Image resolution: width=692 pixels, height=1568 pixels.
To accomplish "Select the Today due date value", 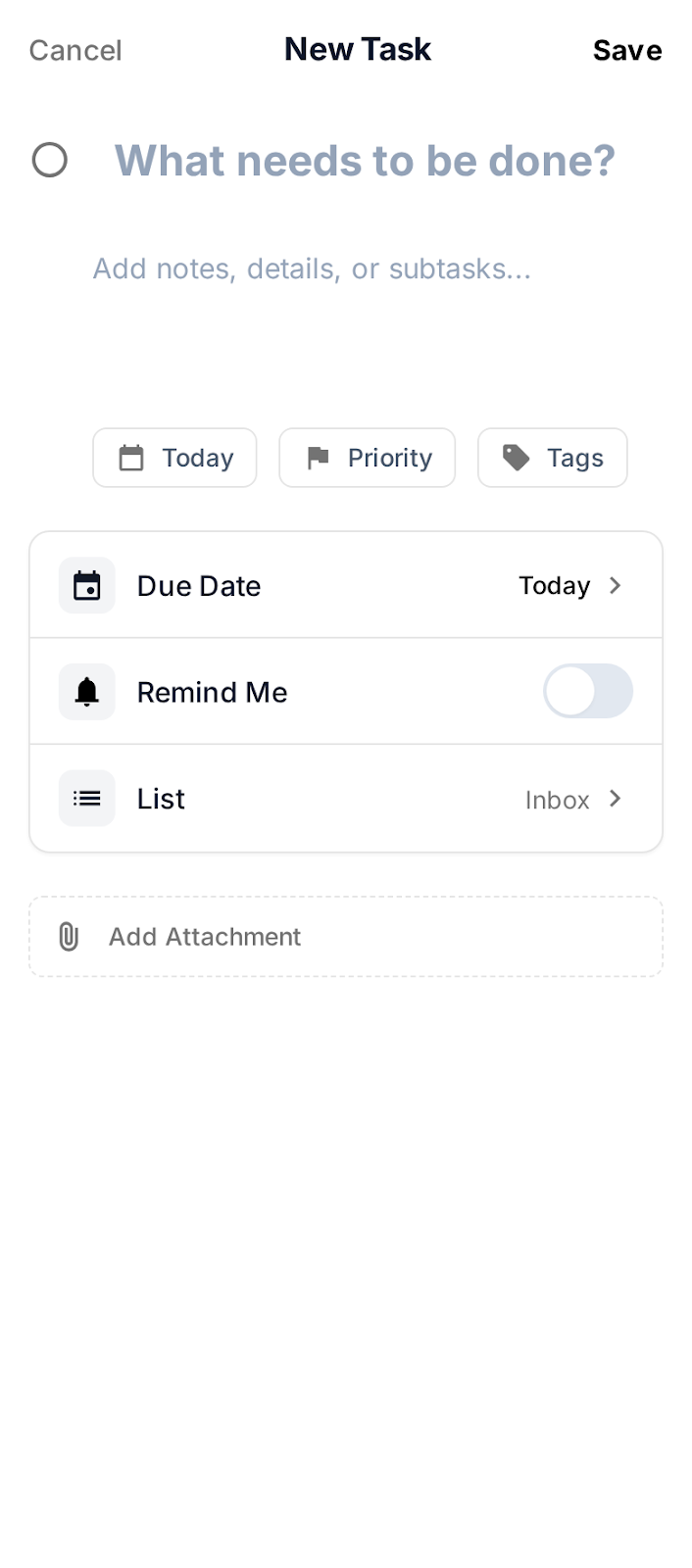I will [554, 586].
